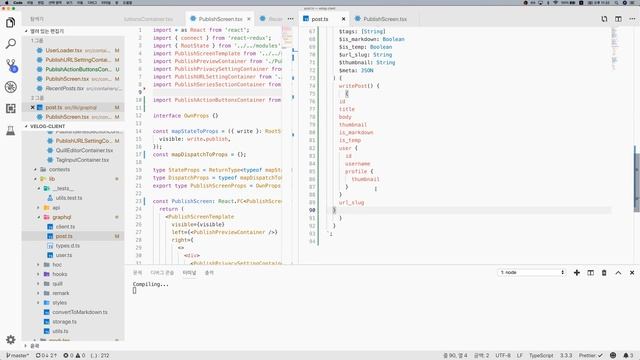Image resolution: width=640 pixels, height=360 pixels.
Task: Open notifications bell in status bar
Action: coord(628,356)
